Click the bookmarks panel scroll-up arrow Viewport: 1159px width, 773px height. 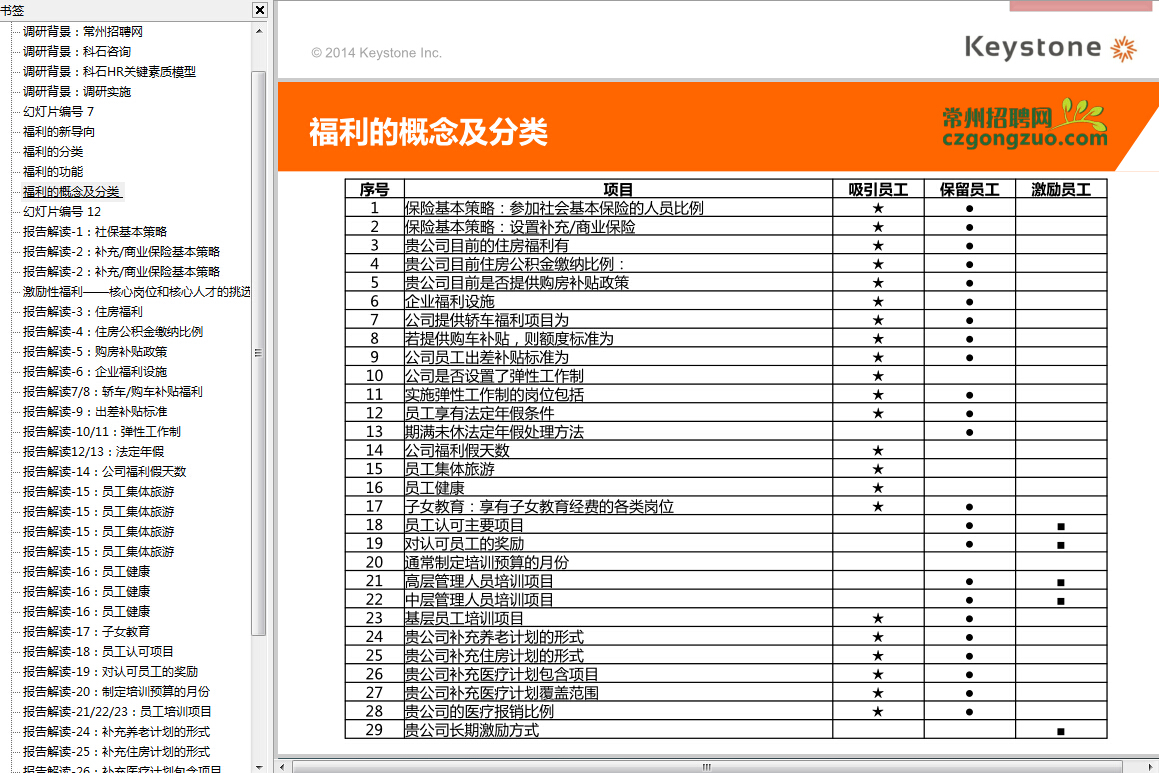coord(259,31)
